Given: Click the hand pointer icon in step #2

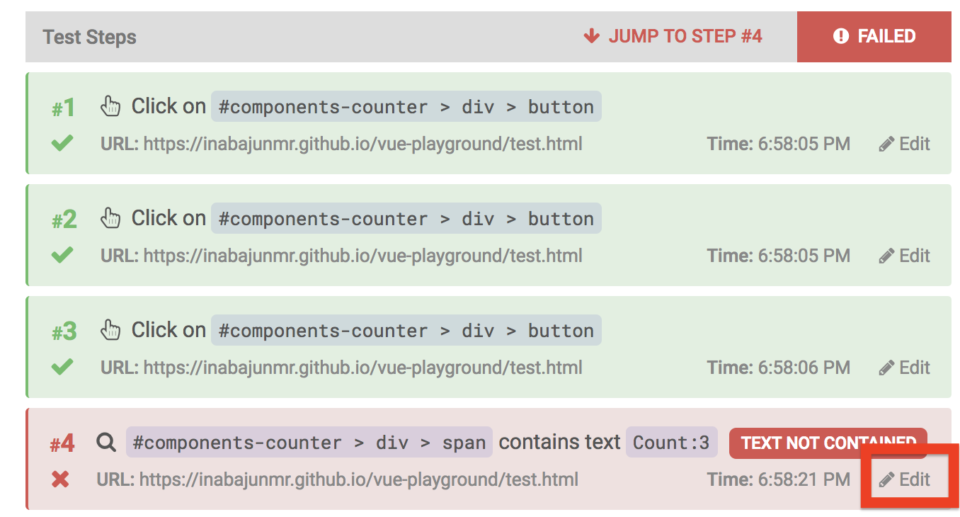Looking at the screenshot, I should pos(110,218).
